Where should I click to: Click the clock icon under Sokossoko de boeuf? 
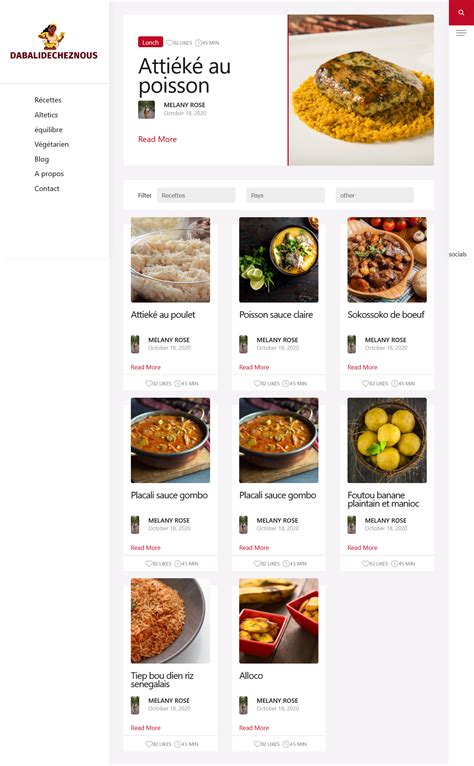tap(394, 383)
